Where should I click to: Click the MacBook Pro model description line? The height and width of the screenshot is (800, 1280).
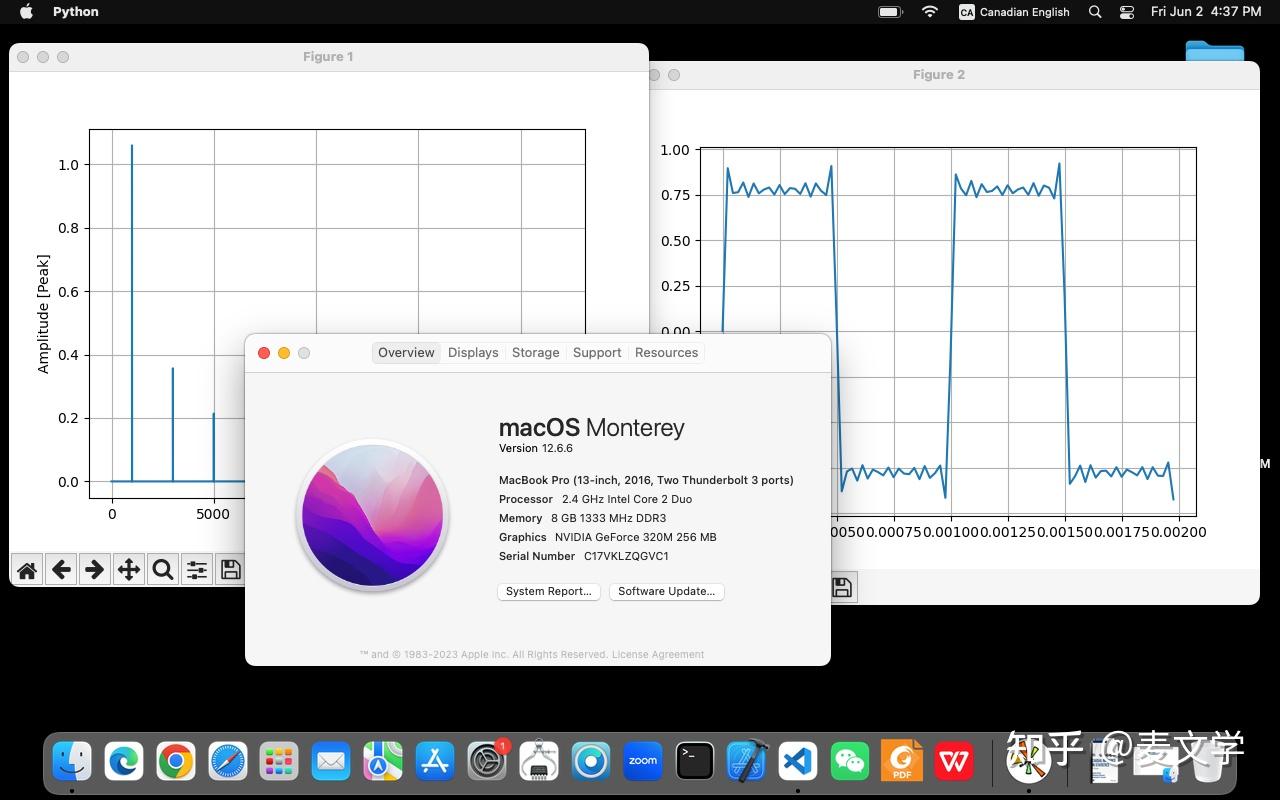click(646, 481)
